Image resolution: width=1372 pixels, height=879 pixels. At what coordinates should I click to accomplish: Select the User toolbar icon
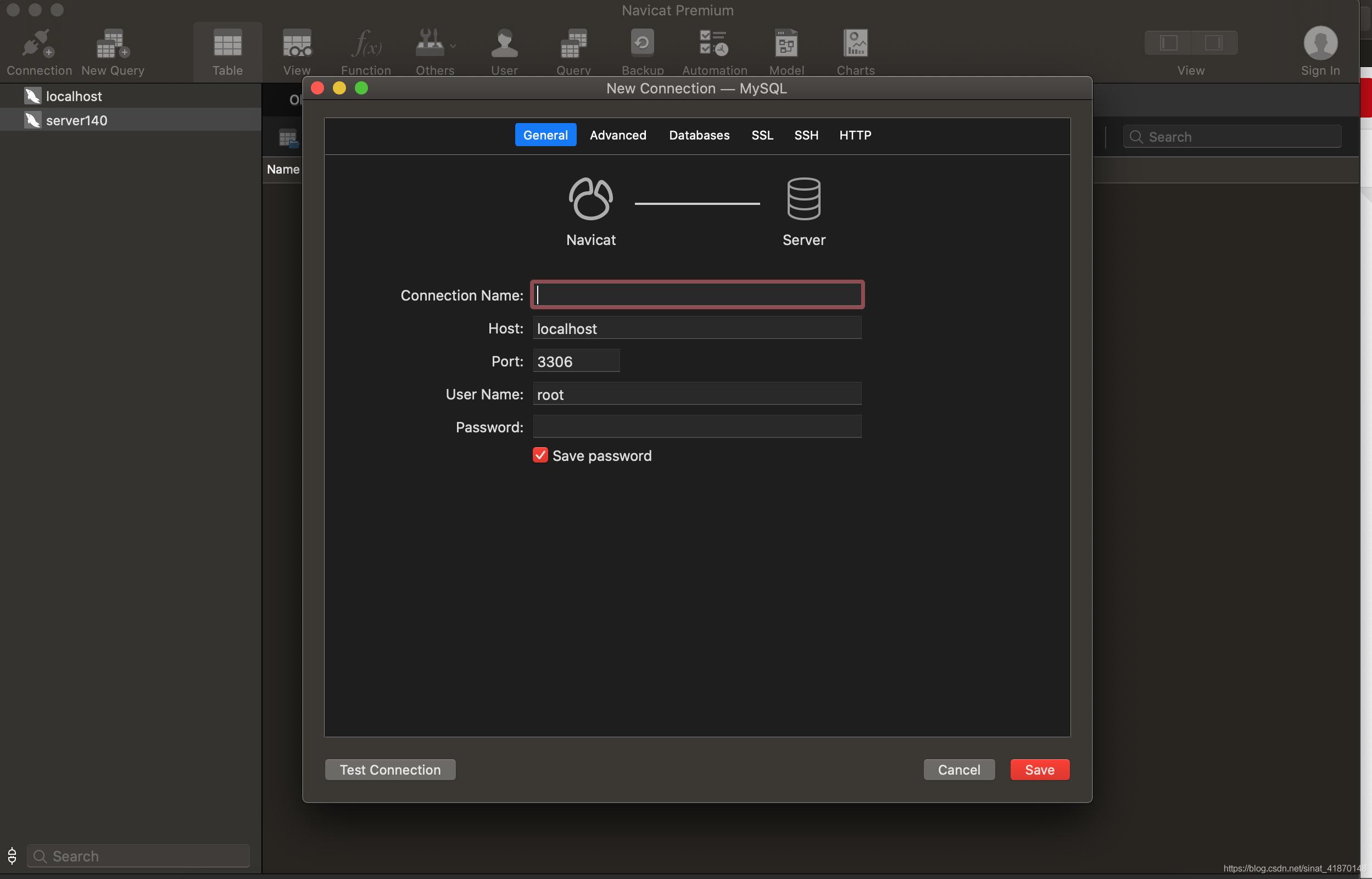(x=504, y=44)
